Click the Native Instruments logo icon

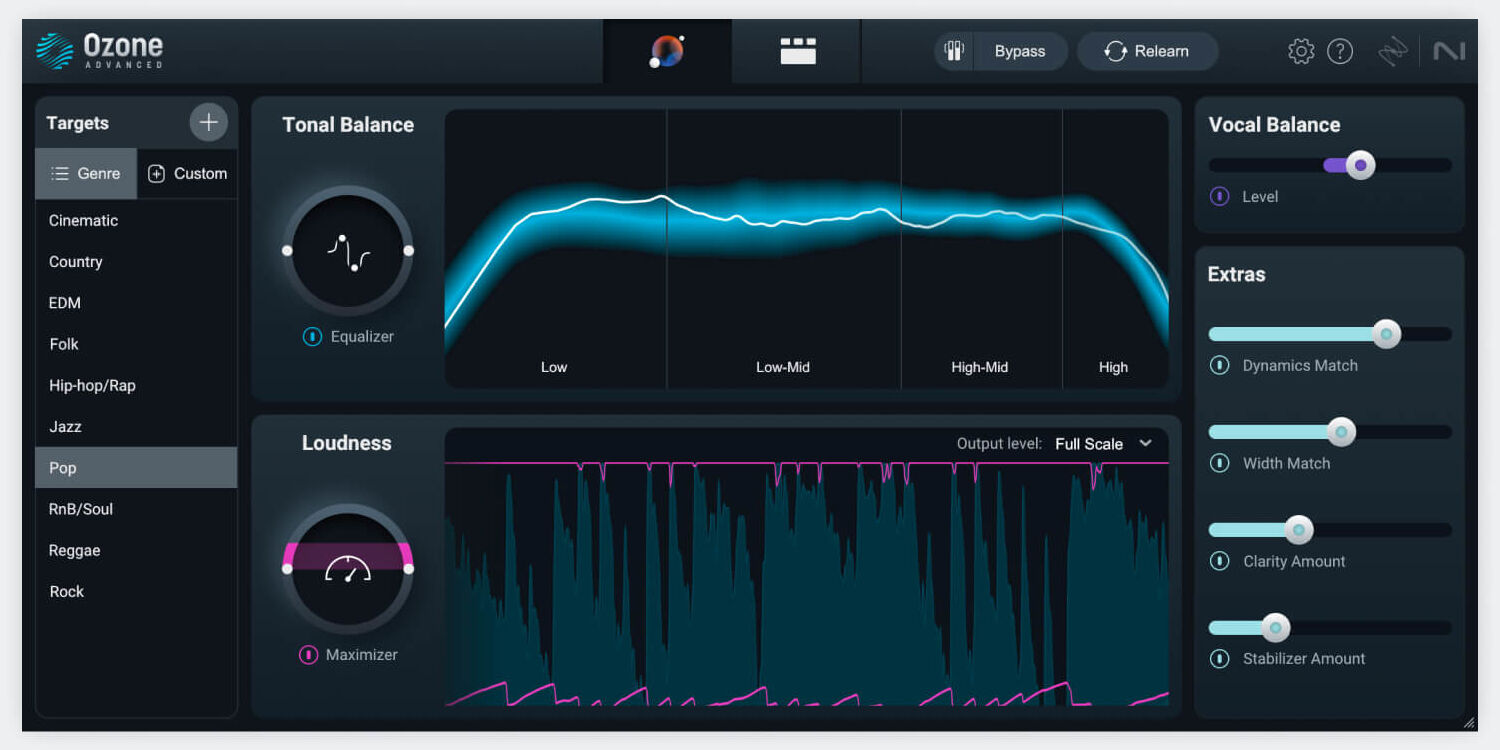point(1449,51)
